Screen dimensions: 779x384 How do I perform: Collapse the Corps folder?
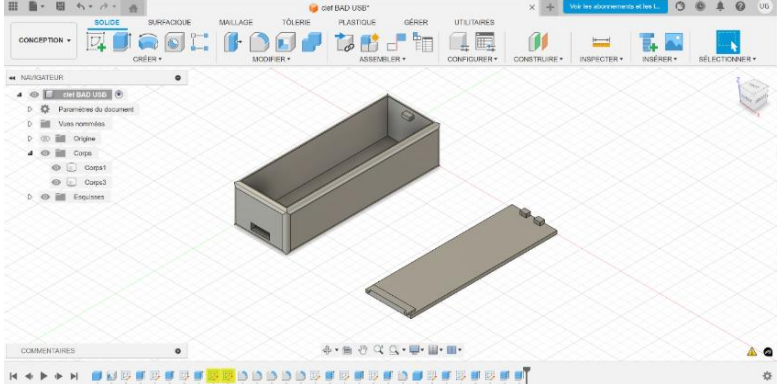pos(30,153)
